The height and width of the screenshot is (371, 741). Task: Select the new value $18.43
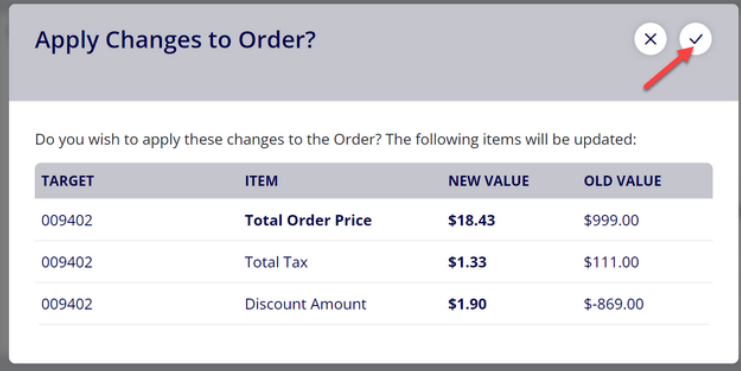pos(472,220)
